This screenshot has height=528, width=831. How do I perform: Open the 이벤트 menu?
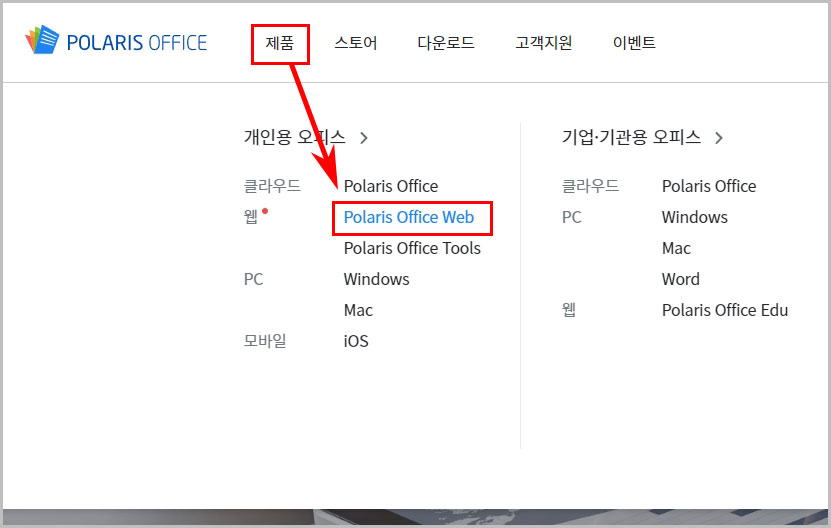(634, 43)
